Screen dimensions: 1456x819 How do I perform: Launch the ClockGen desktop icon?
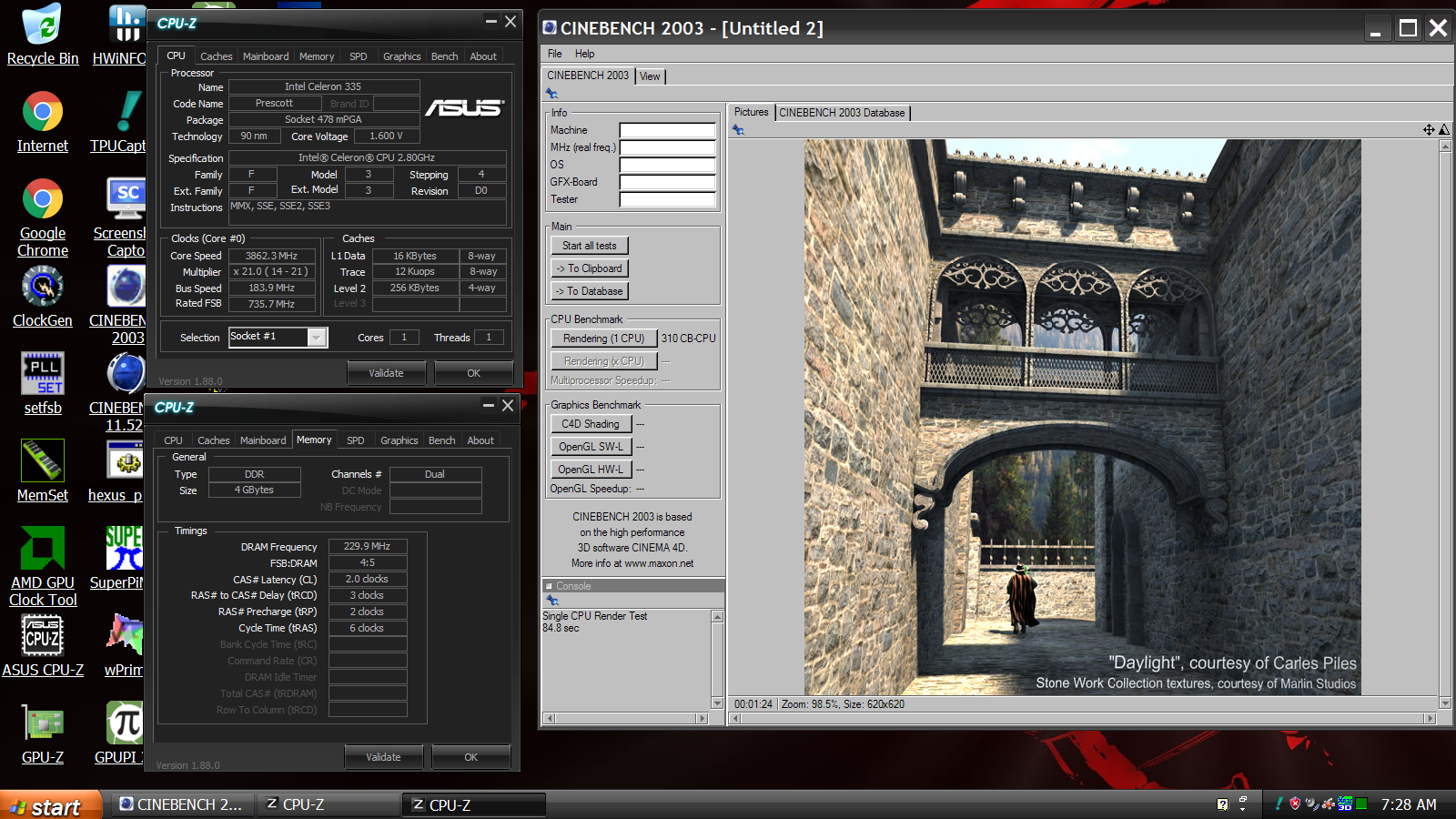coord(42,298)
